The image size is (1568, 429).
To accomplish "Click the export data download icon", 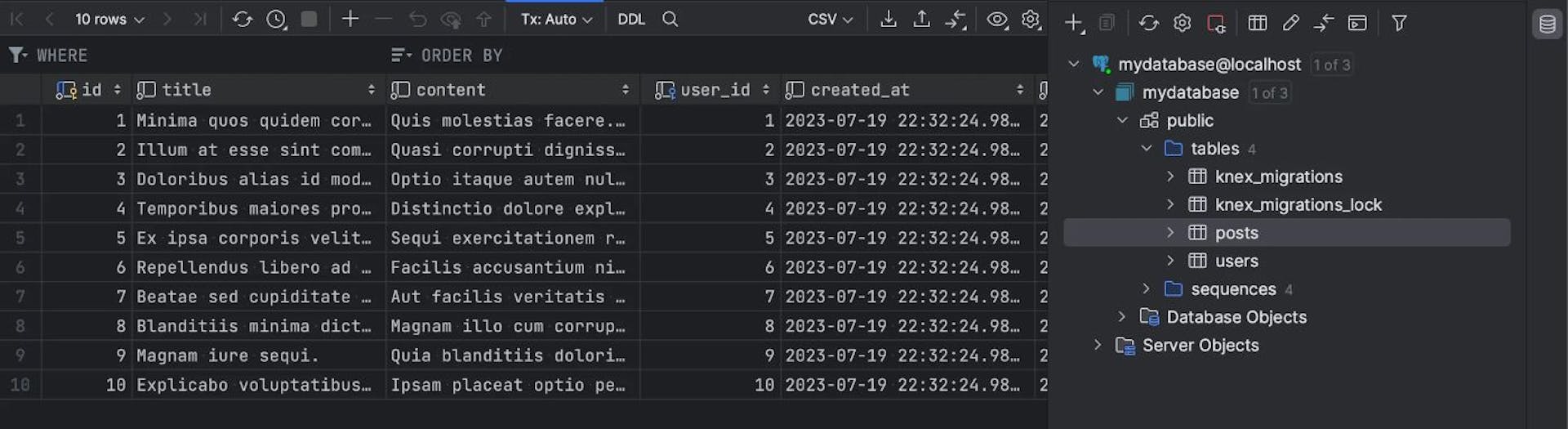I will point(889,19).
